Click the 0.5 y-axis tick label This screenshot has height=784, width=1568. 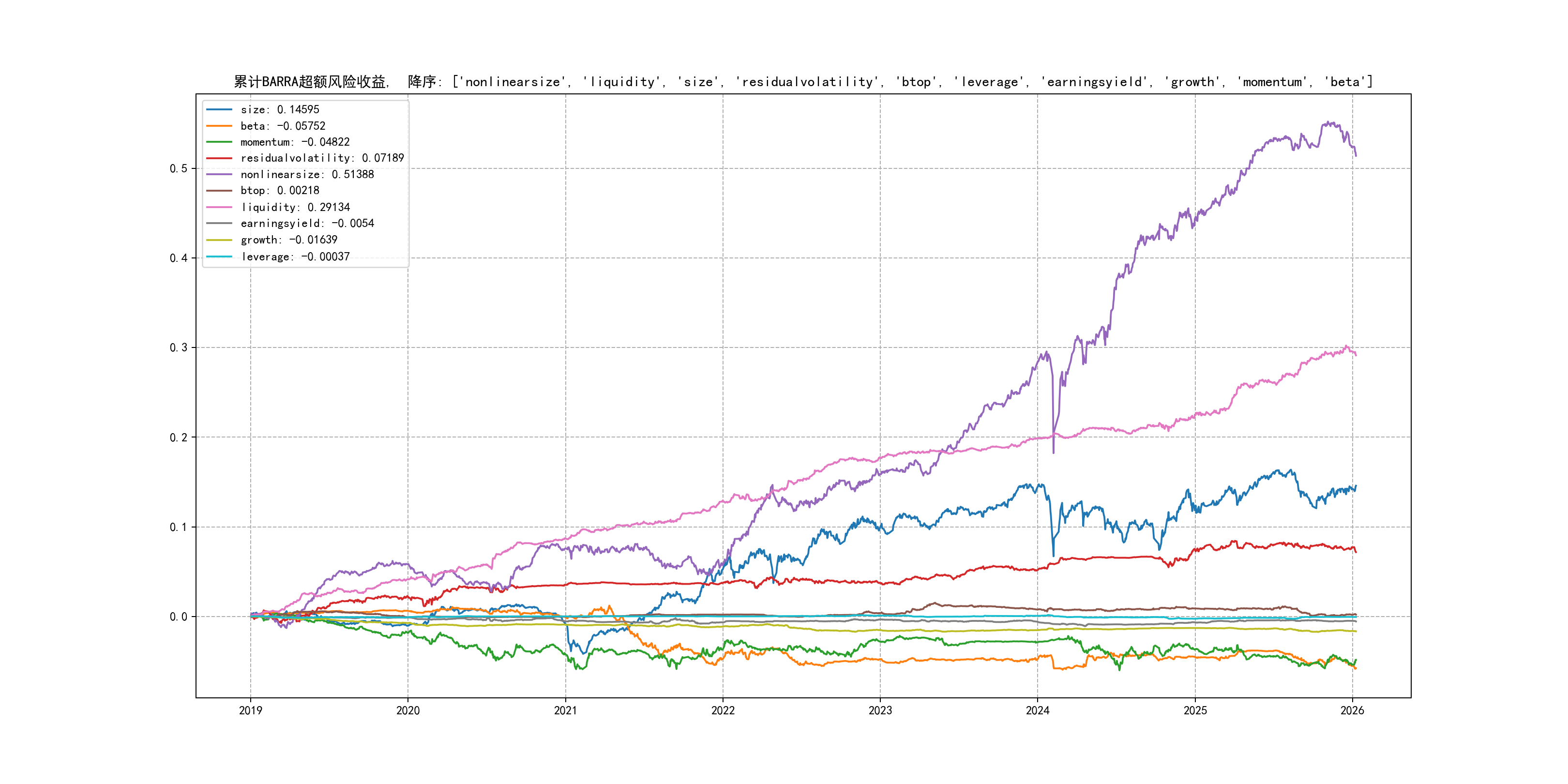click(179, 168)
